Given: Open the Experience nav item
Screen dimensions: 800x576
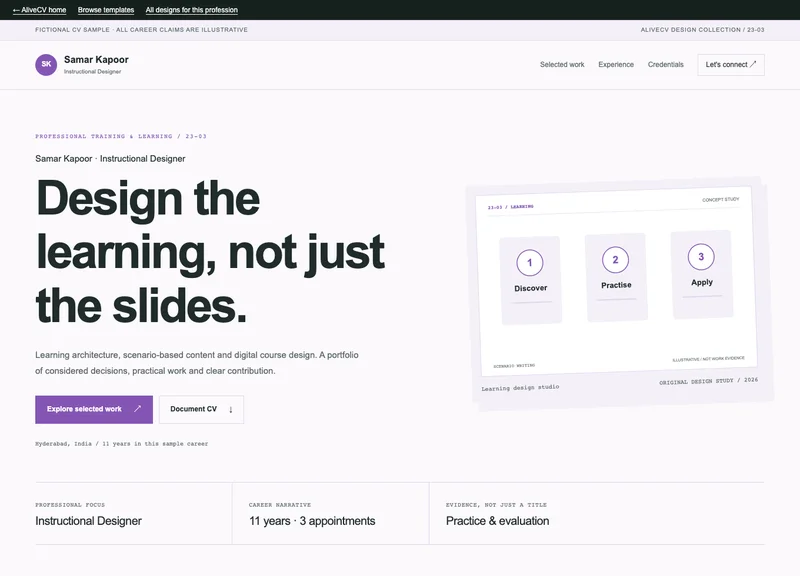Looking at the screenshot, I should click(x=616, y=64).
